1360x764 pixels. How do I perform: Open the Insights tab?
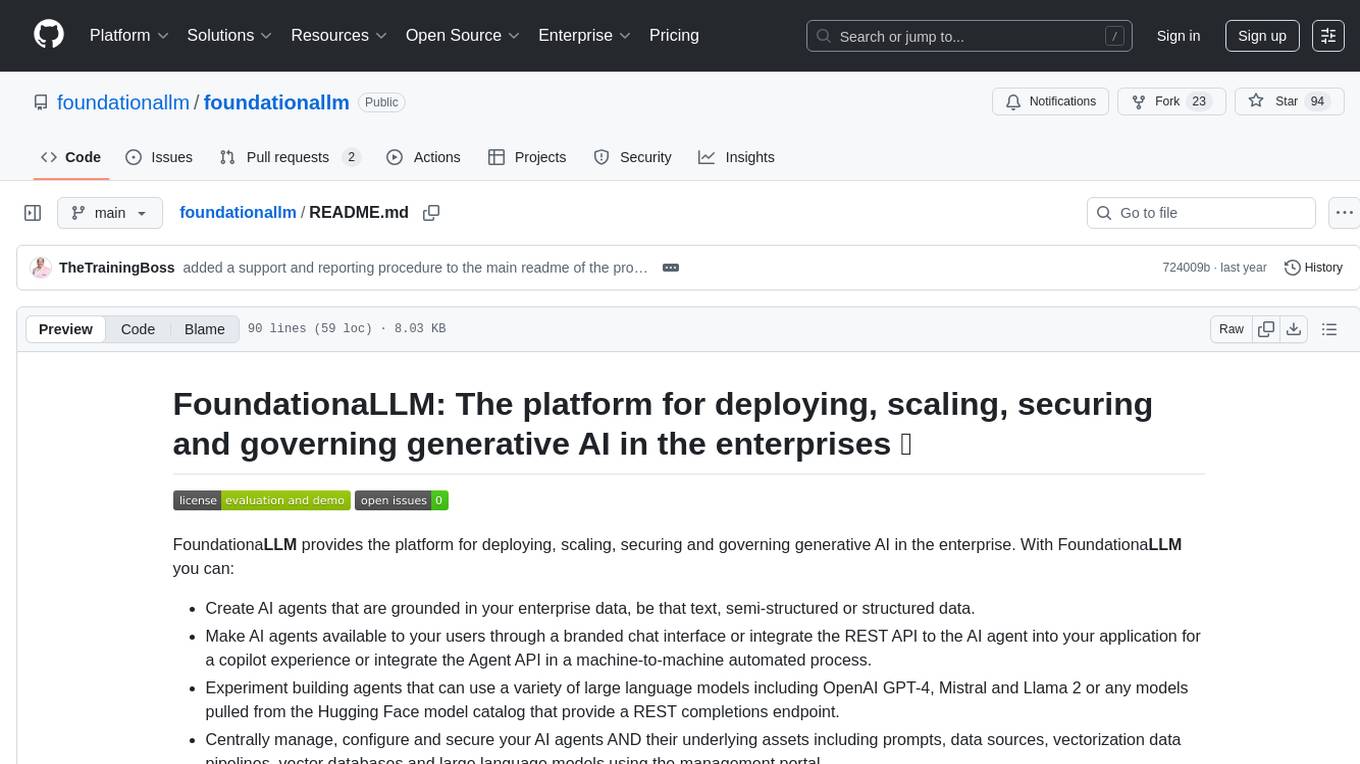pos(737,157)
